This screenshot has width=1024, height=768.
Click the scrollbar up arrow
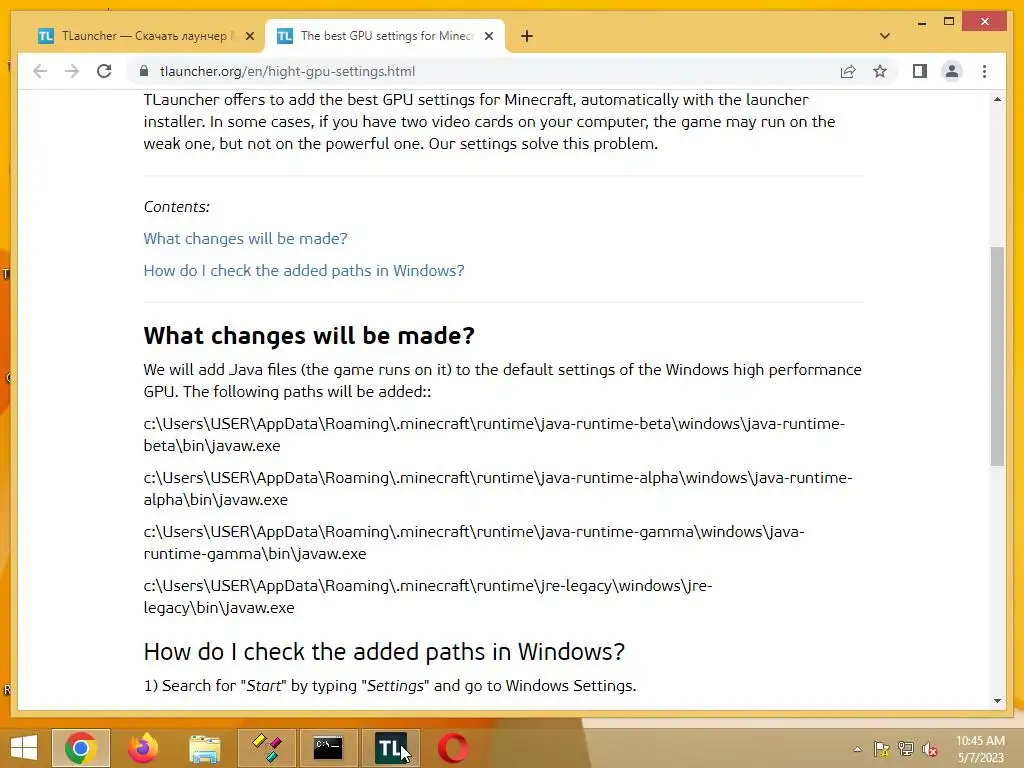(x=997, y=99)
